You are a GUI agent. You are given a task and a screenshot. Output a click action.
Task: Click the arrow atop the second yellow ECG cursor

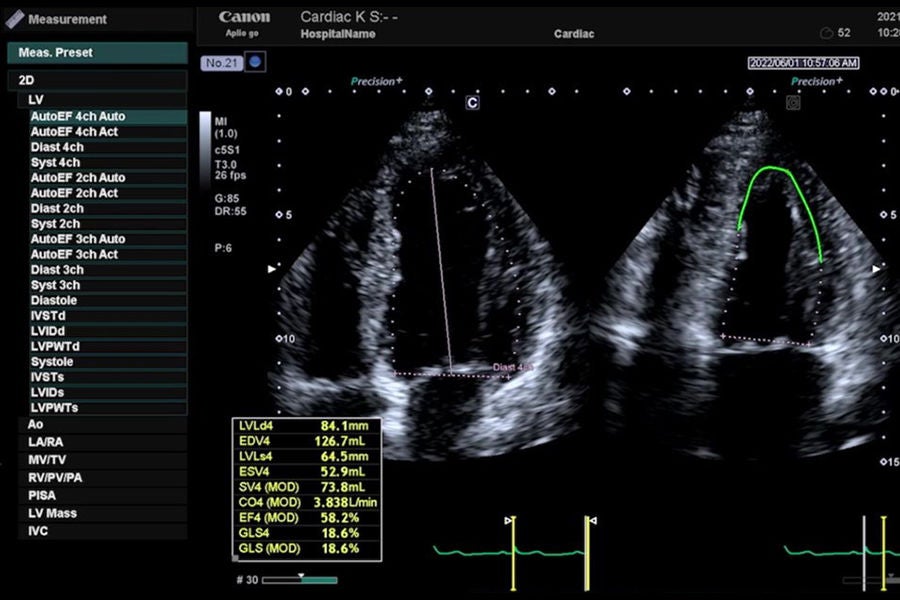click(593, 521)
